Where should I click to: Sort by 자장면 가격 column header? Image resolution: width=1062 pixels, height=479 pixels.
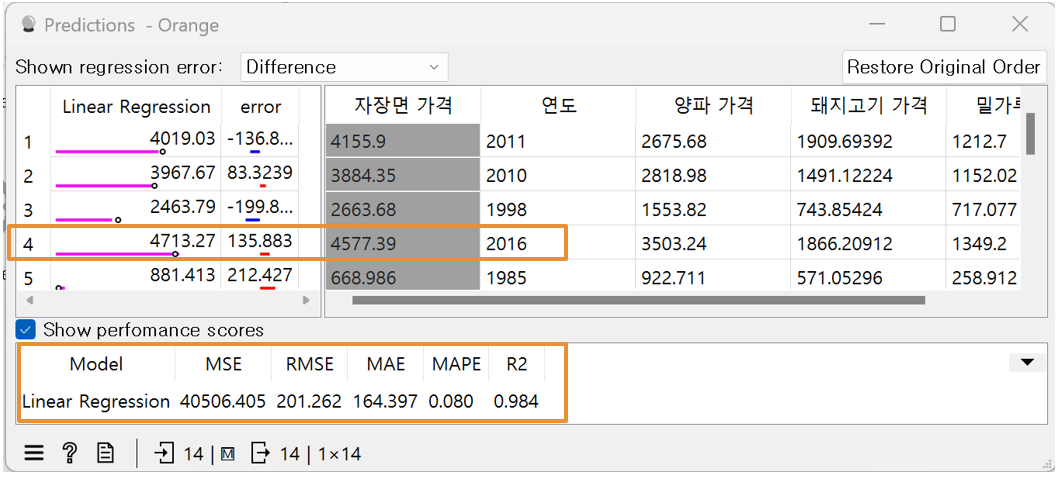coord(403,106)
